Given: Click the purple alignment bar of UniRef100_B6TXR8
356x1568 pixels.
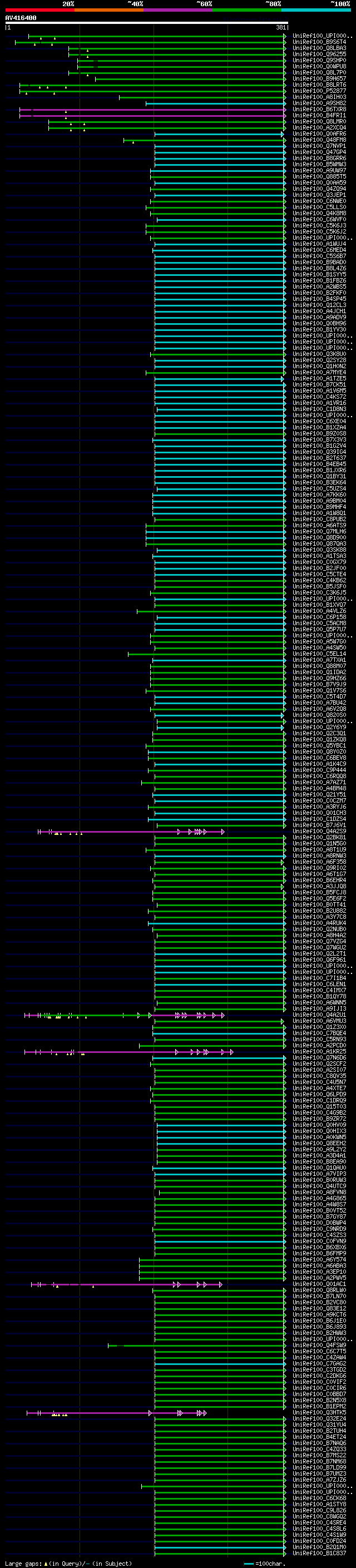Looking at the screenshot, I should (153, 110).
